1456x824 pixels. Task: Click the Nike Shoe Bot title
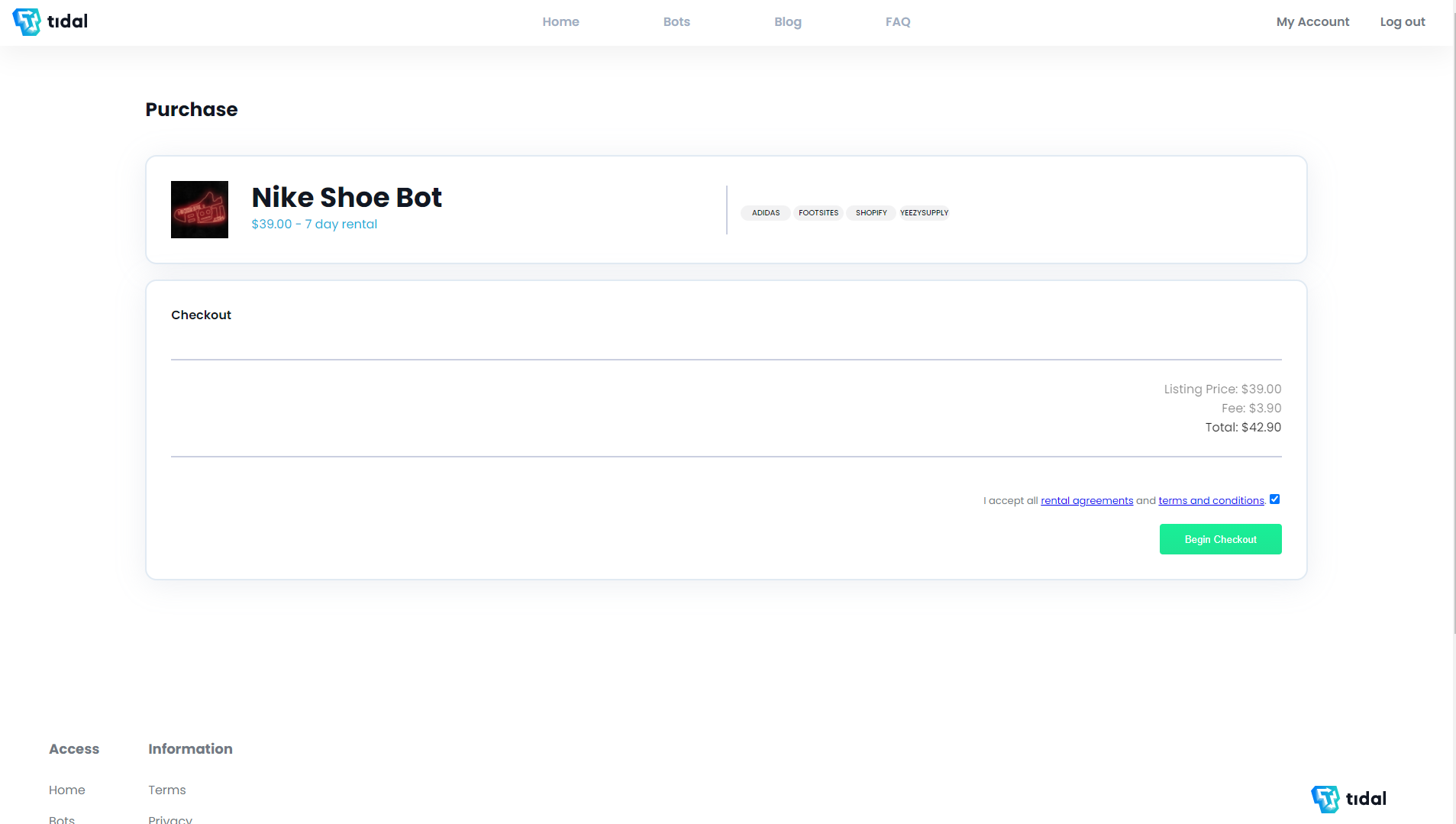[x=347, y=197]
